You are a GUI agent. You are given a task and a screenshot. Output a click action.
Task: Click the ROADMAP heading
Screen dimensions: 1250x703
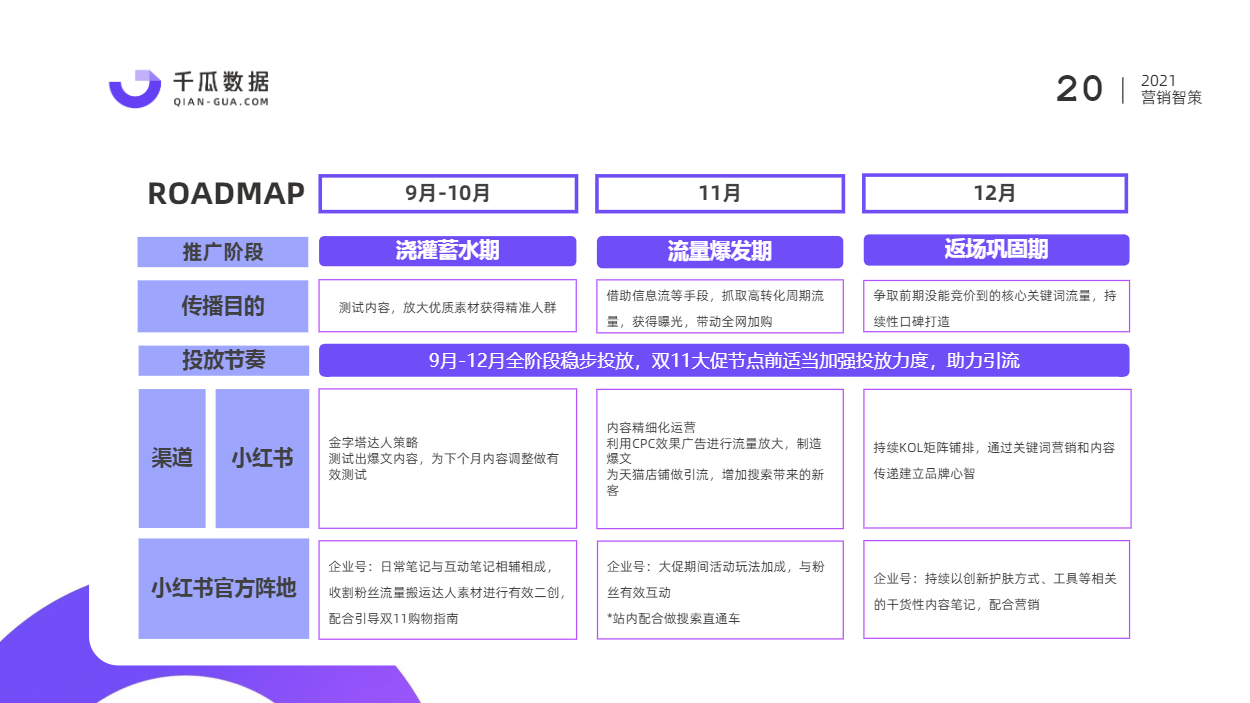tap(226, 194)
